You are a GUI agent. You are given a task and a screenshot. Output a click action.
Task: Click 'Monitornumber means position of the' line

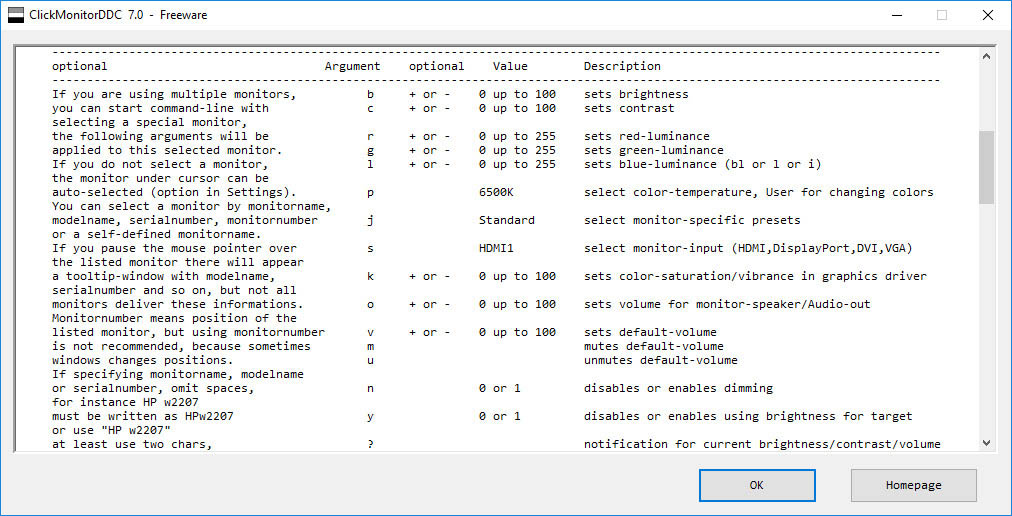174,318
